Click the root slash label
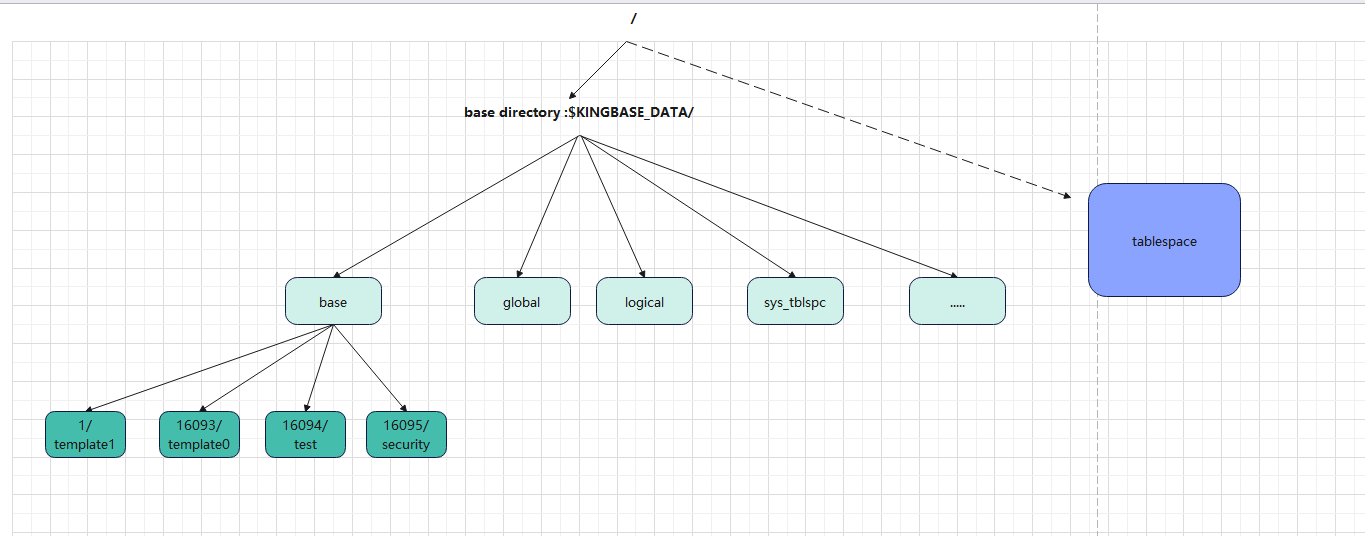Viewport: 1365px width, 536px height. 634,19
